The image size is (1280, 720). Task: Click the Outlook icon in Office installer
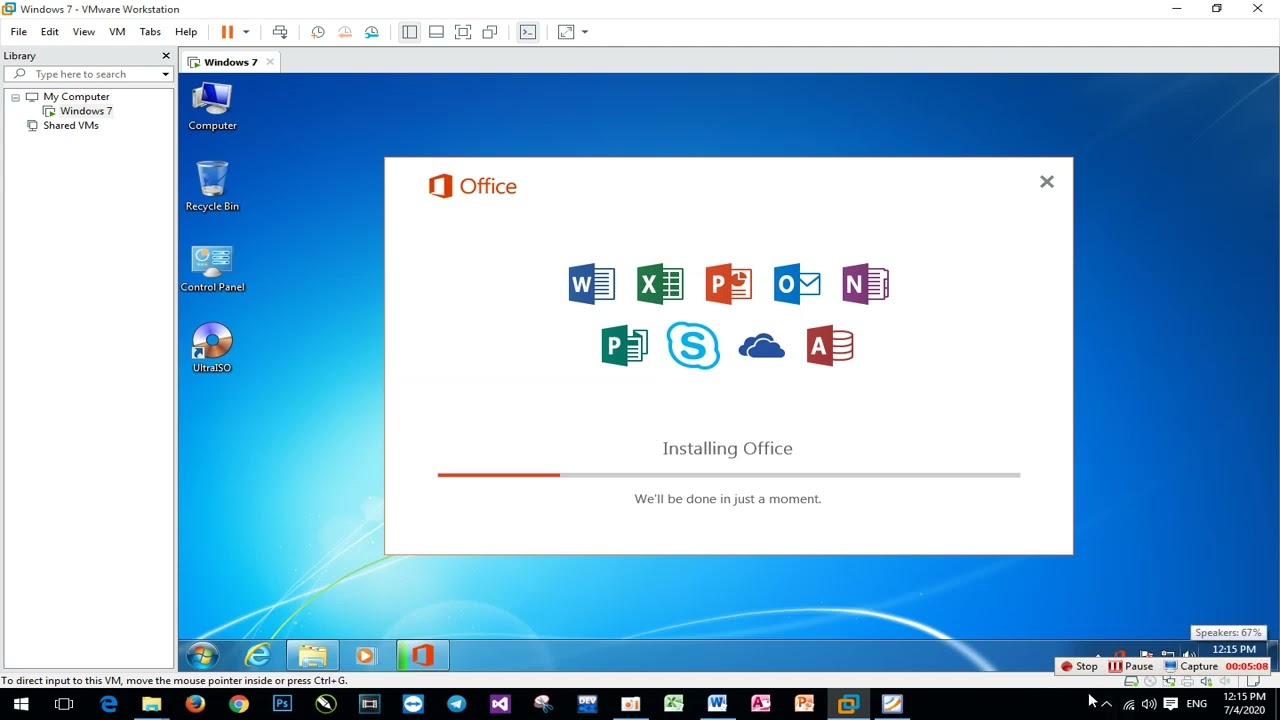click(797, 284)
